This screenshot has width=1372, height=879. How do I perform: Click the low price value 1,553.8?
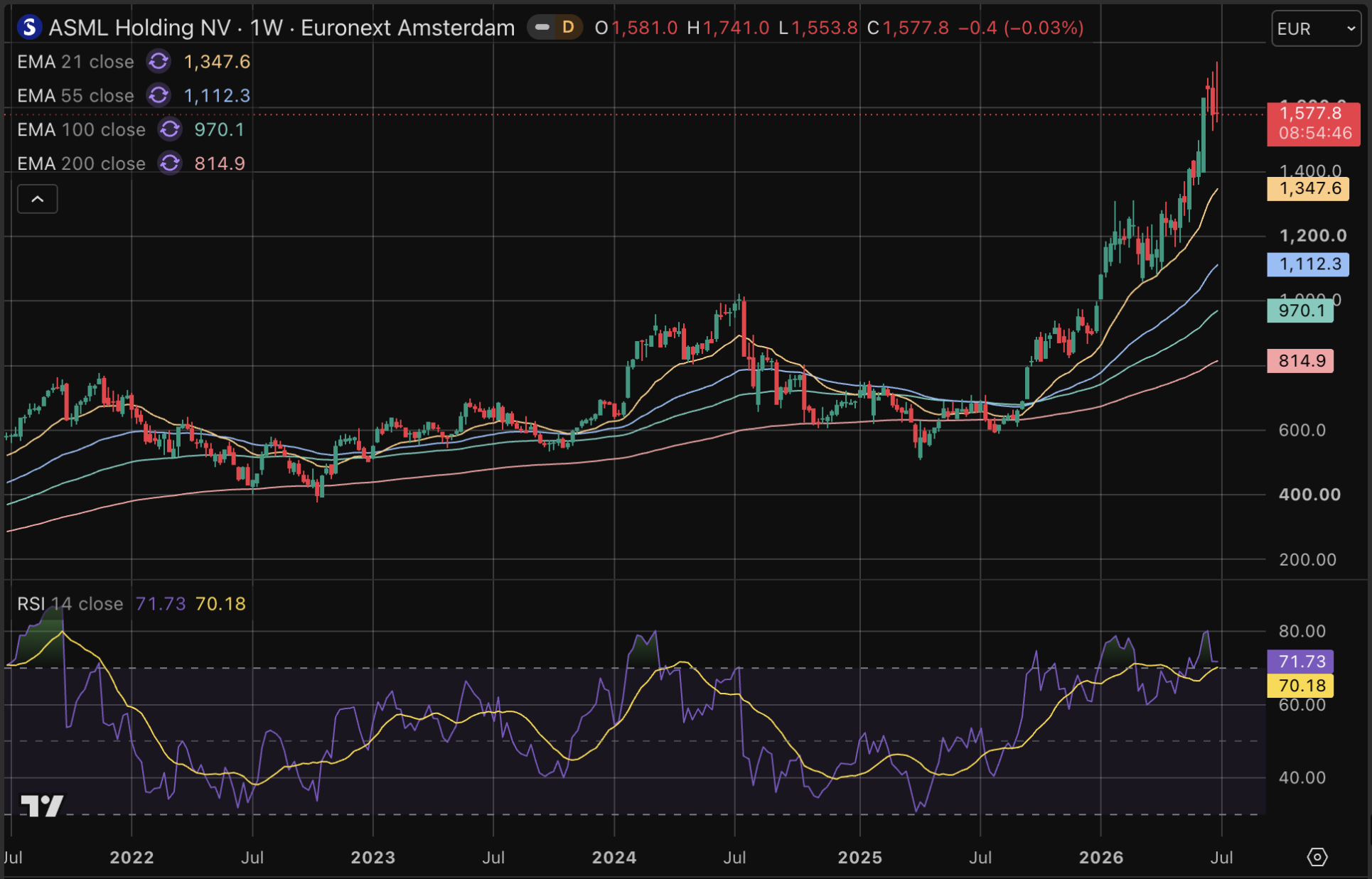coord(825,28)
